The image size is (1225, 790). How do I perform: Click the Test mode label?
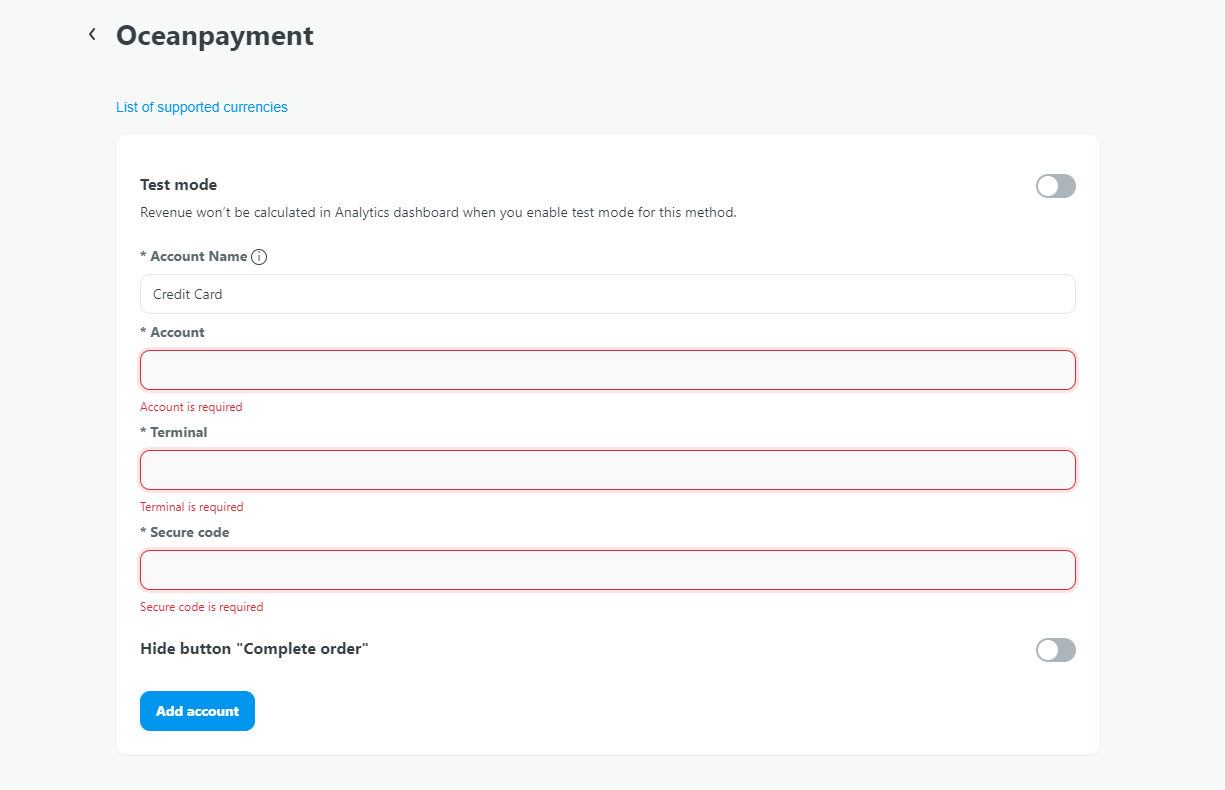178,185
